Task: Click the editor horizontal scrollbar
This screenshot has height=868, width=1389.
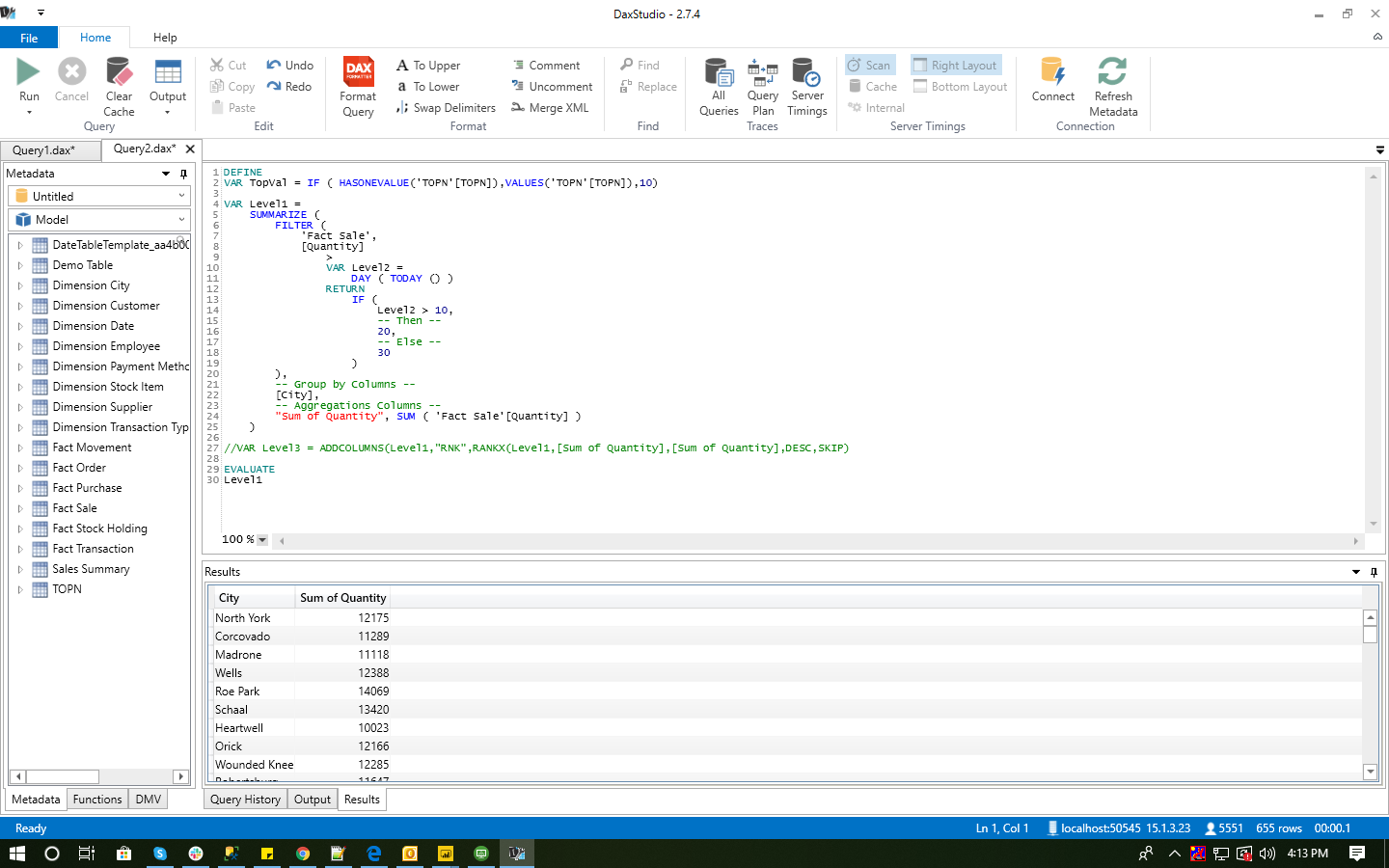Action: coord(818,541)
